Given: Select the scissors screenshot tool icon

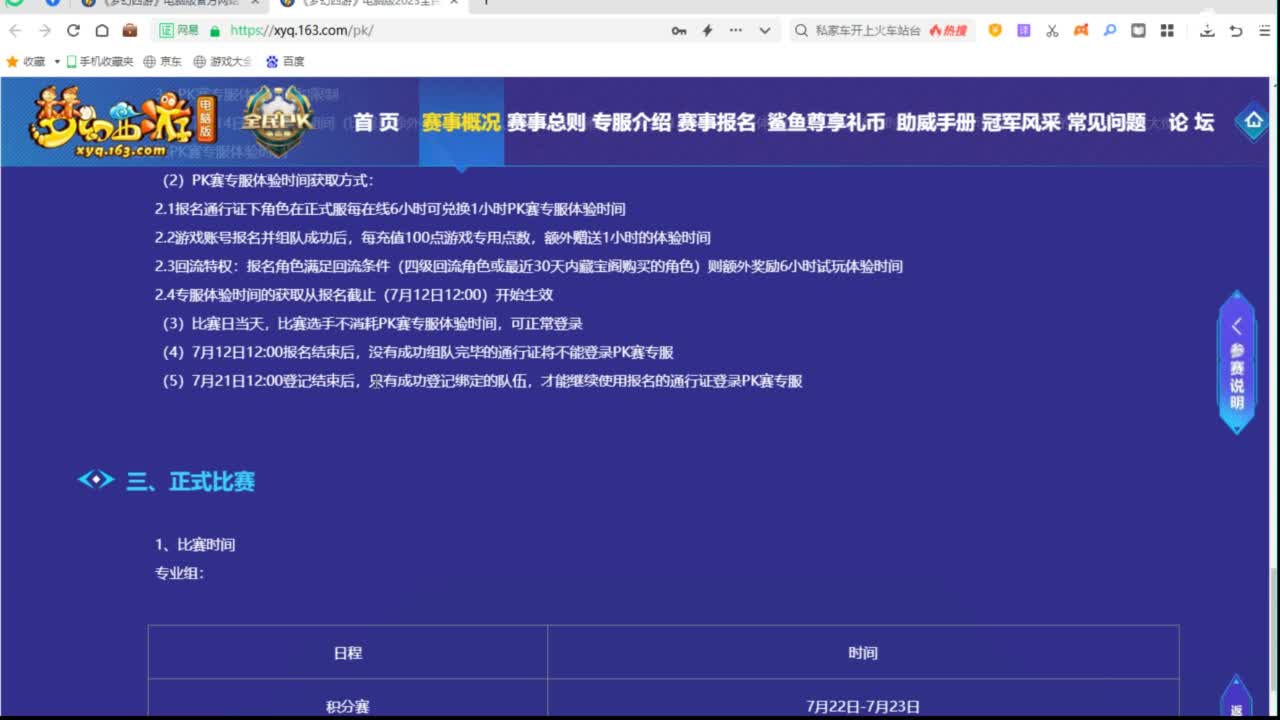Looking at the screenshot, I should [x=1051, y=31].
